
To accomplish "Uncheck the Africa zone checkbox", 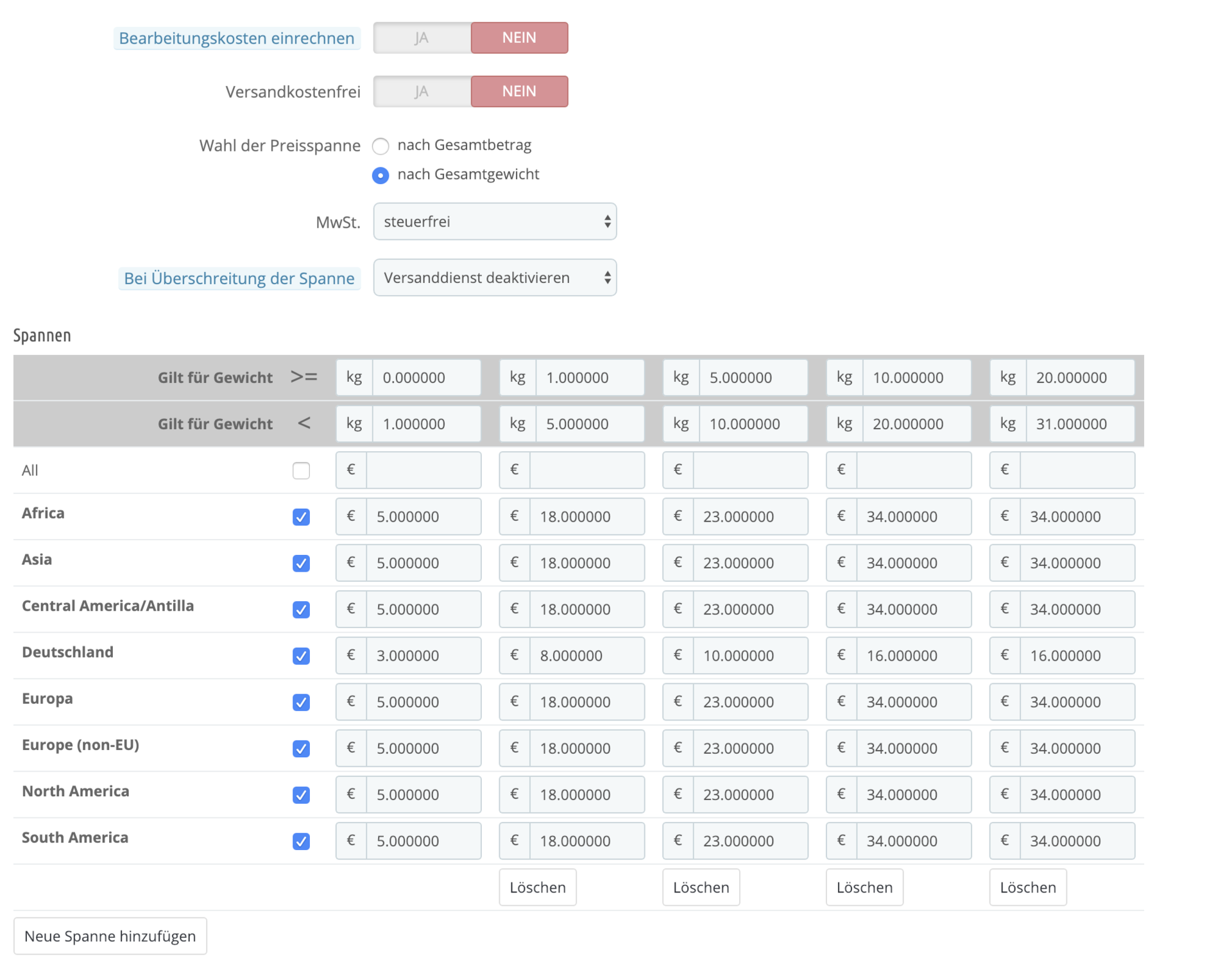I will point(301,517).
